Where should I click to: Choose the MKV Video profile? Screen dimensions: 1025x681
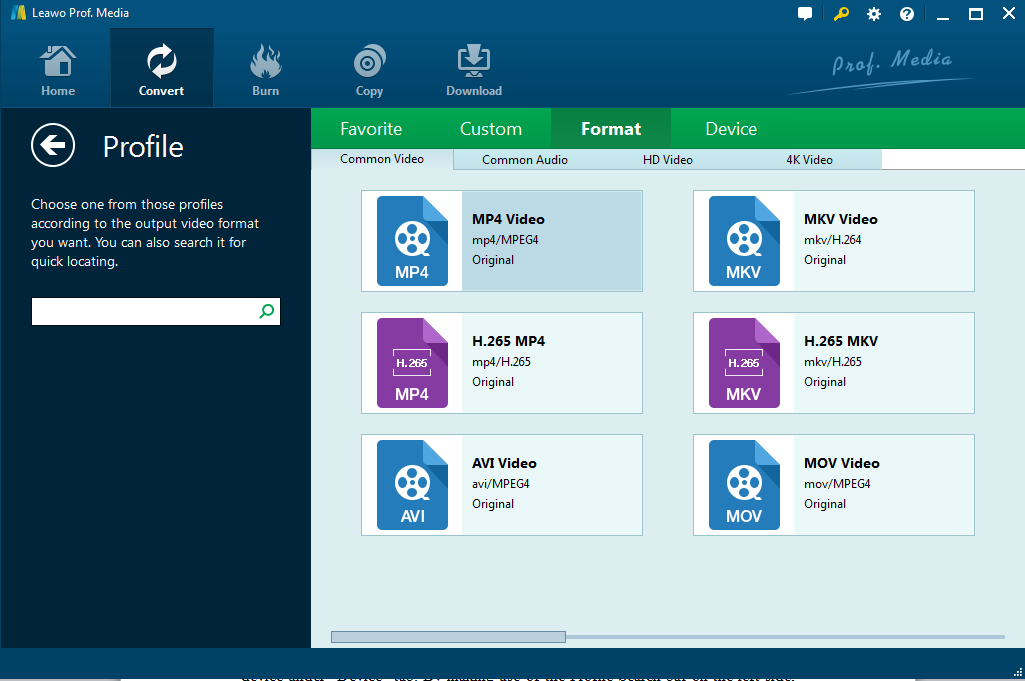[x=833, y=241]
